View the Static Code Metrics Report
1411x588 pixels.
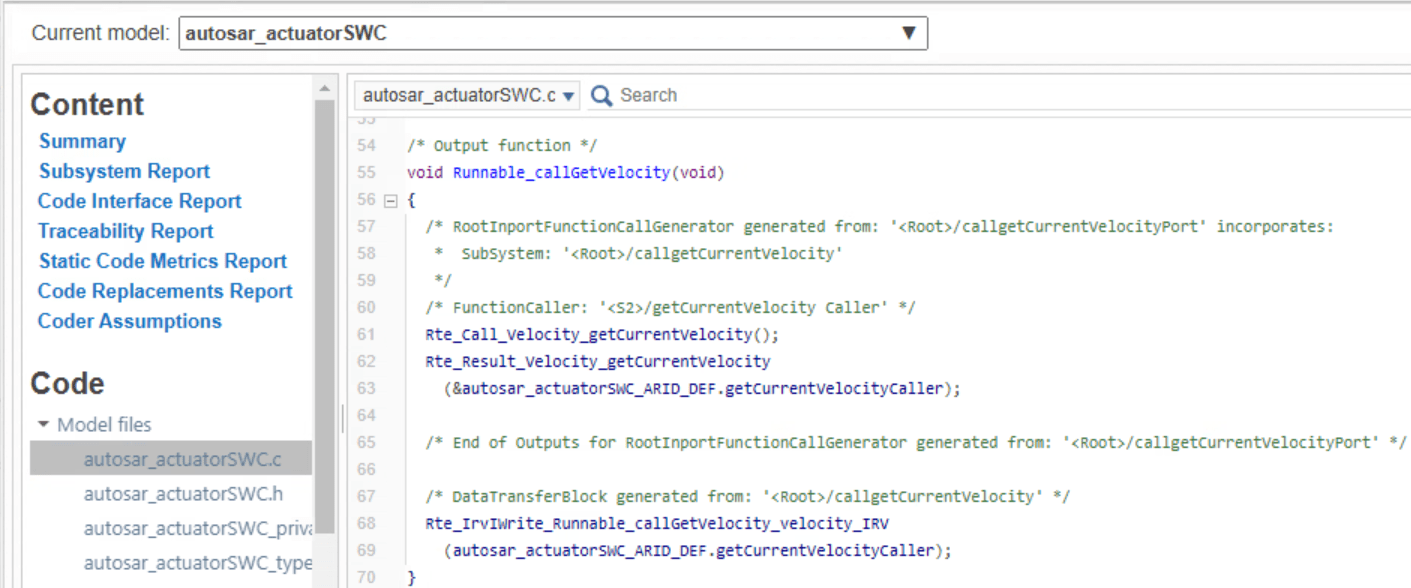click(162, 261)
